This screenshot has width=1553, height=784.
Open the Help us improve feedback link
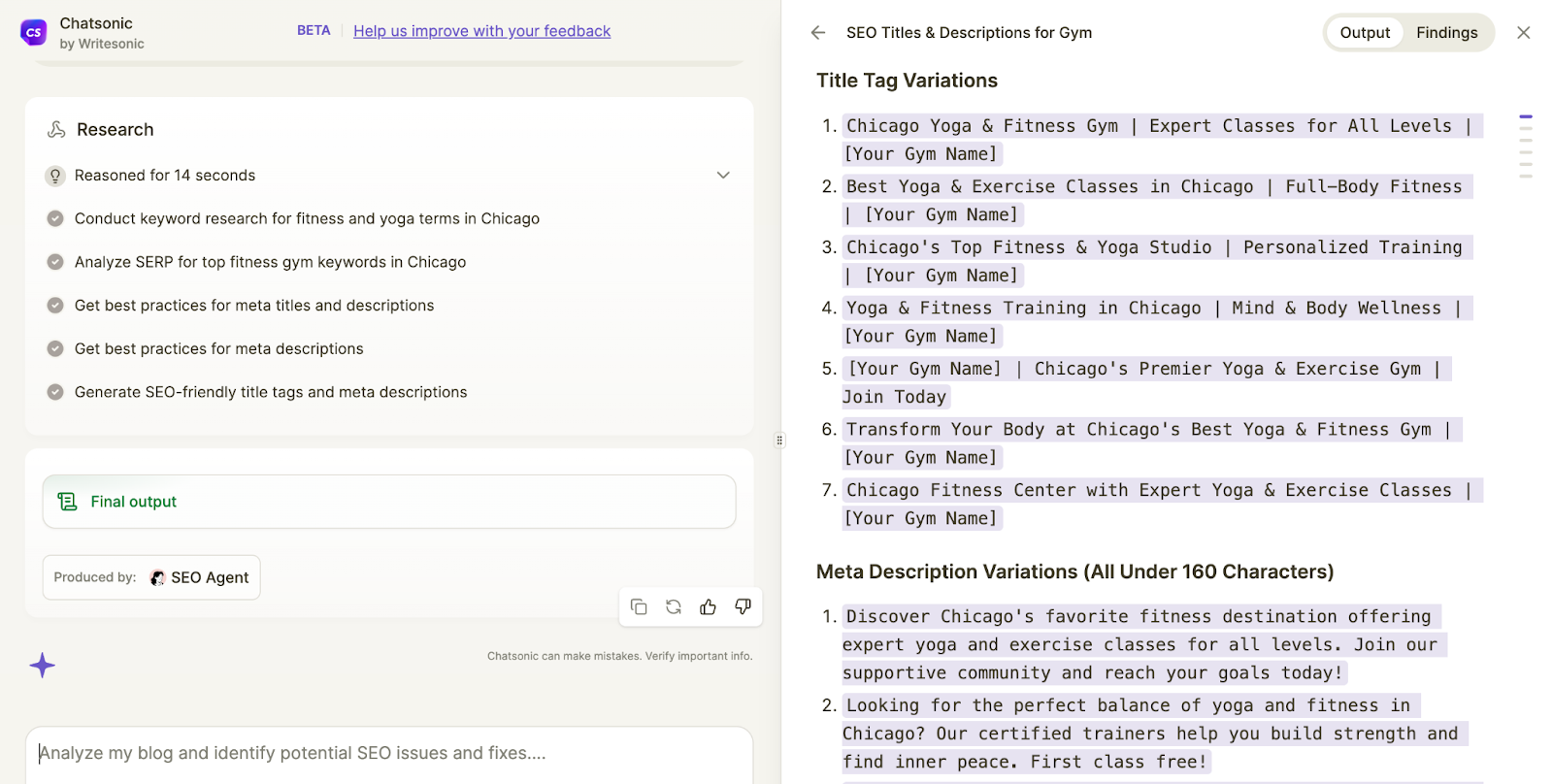[x=481, y=31]
